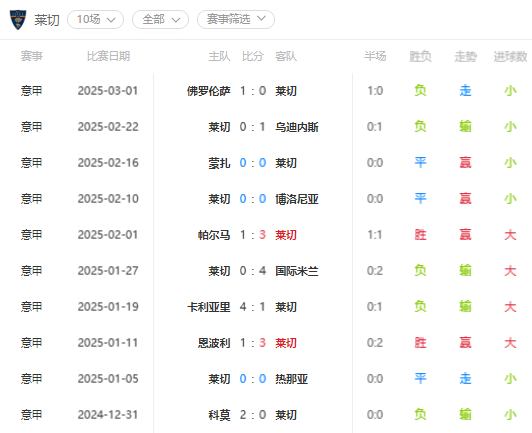Screen dimensions: 532x433
Task: Open the 10场 match count dropdown
Action: 95,20
